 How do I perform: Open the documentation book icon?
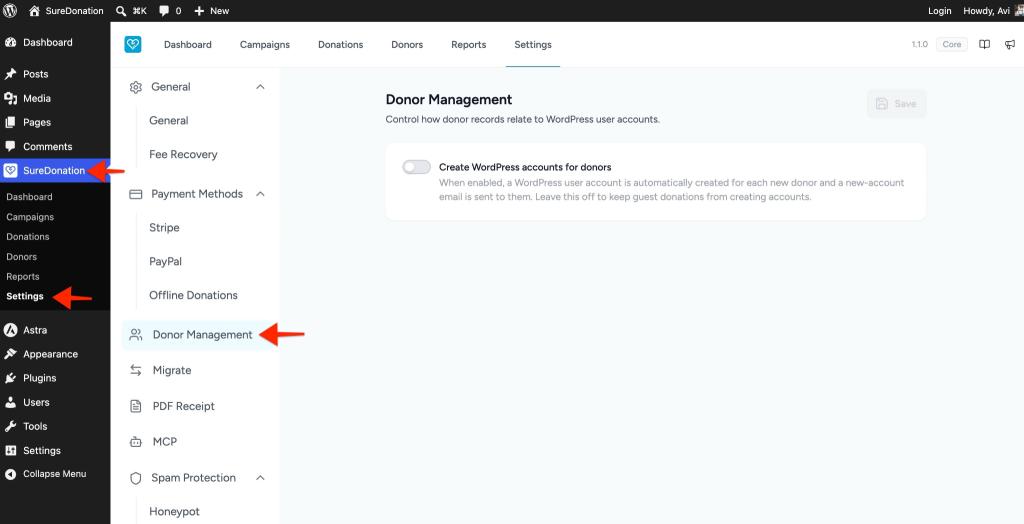[x=984, y=44]
